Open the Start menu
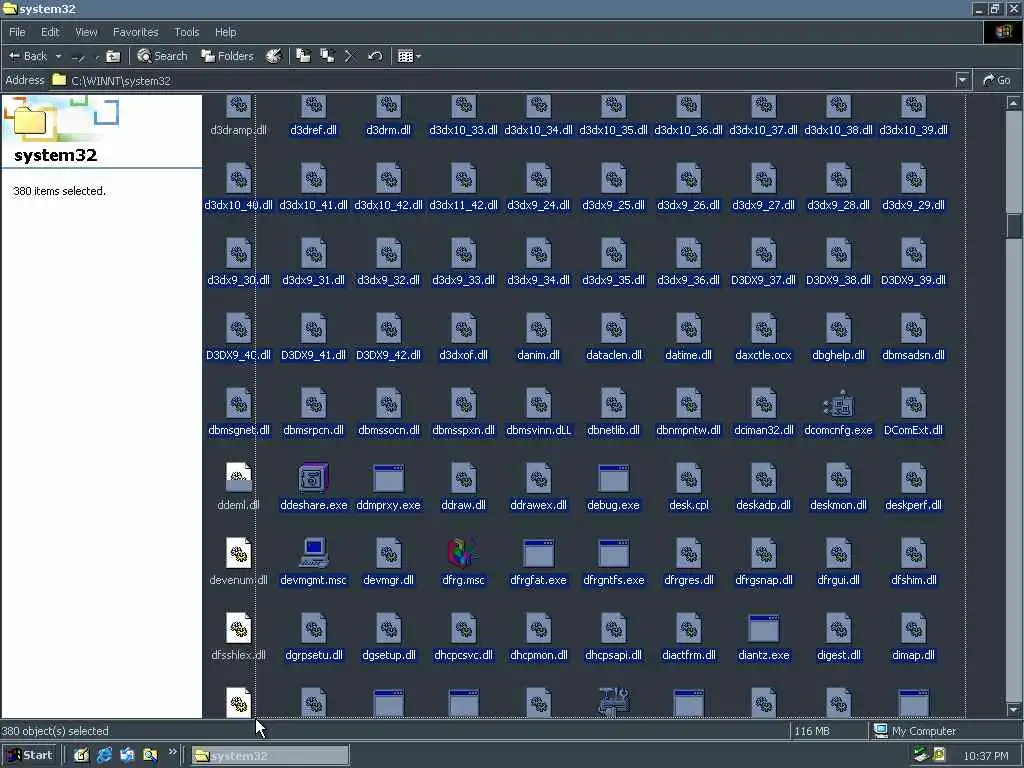This screenshot has width=1024, height=768. [29, 755]
